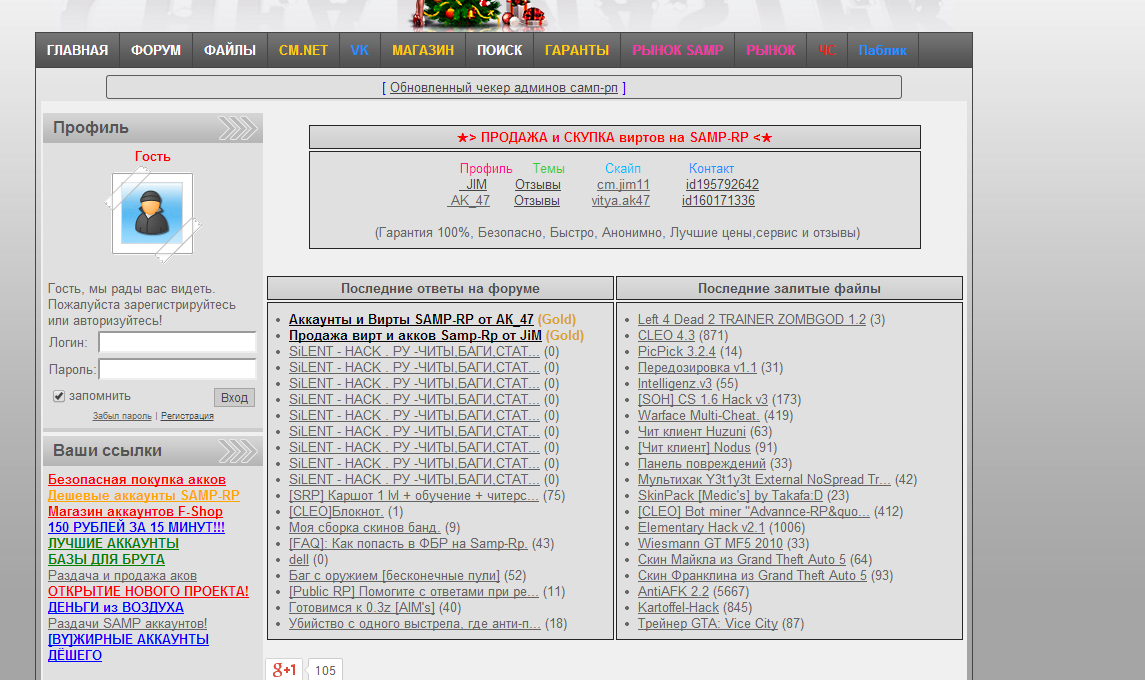1145x680 pixels.
Task: Open МАГАЗИН in the navigation bar
Action: (x=423, y=50)
